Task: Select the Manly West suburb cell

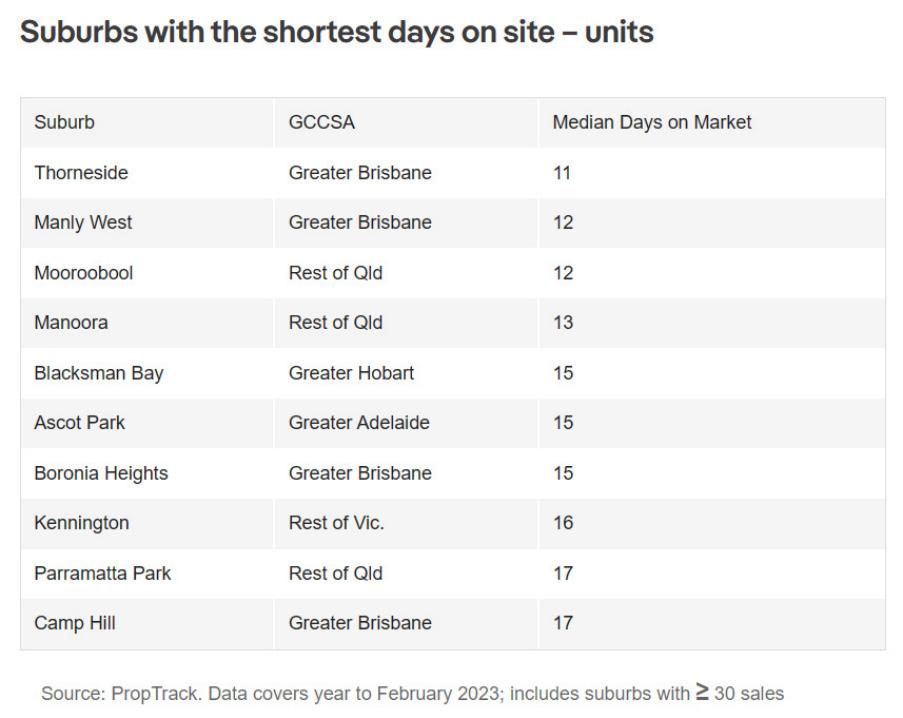Action: click(x=83, y=223)
